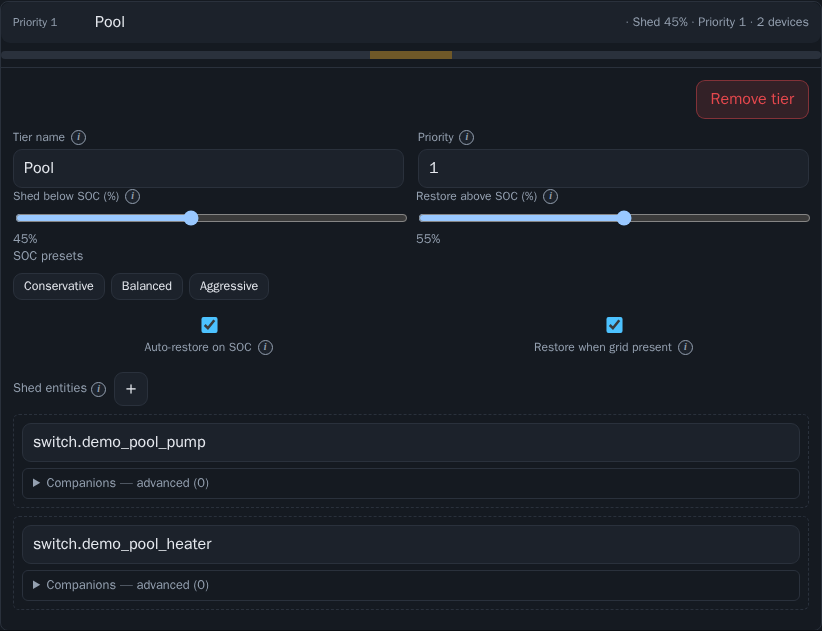Click the '45%' value label
822x631 pixels.
coord(25,239)
